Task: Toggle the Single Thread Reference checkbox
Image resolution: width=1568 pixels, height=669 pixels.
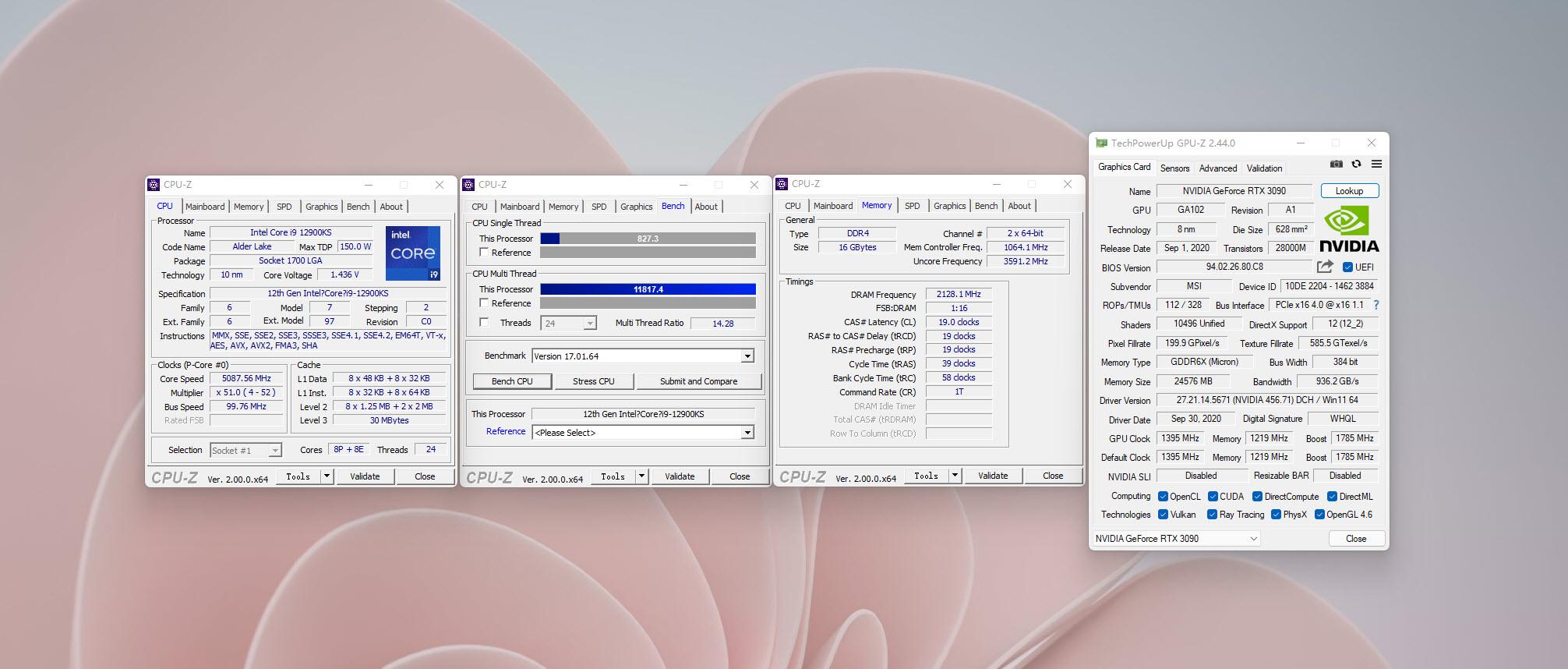Action: pyautogui.click(x=484, y=253)
